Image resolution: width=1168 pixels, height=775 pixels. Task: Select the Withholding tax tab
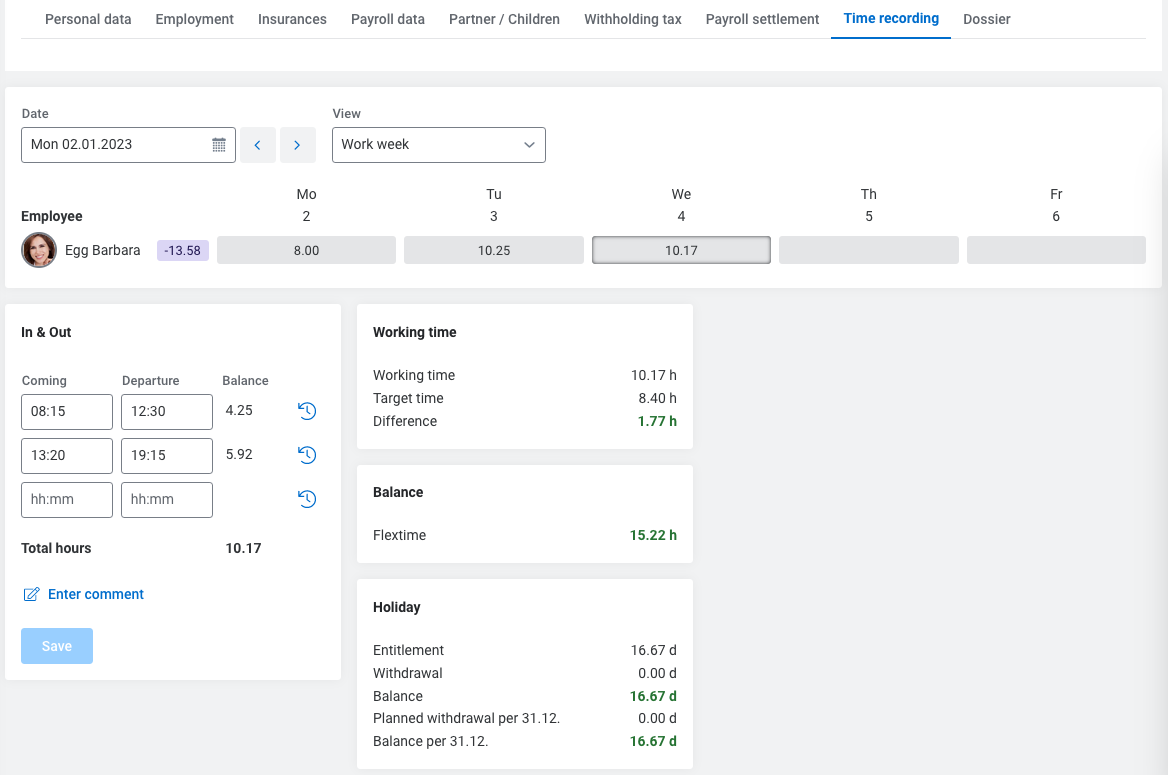coord(632,19)
